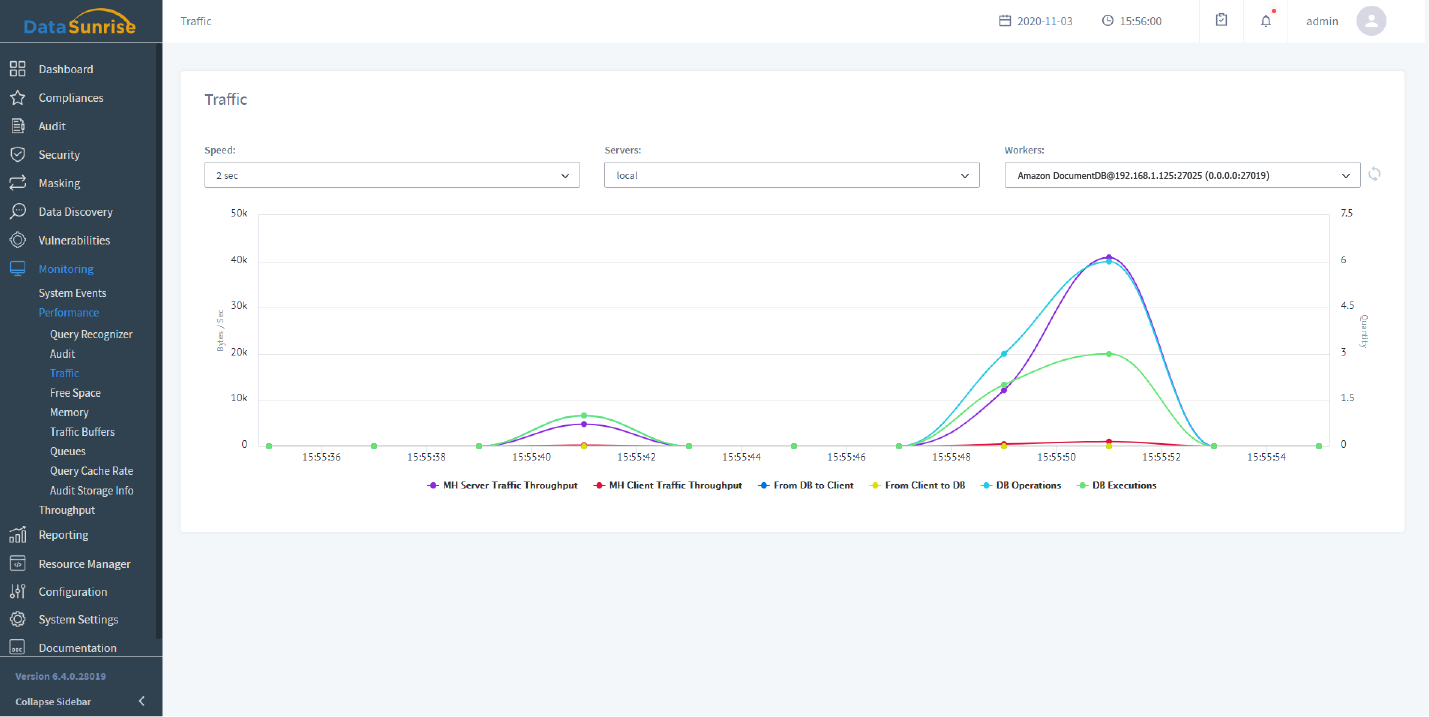The image size is (1429, 717).
Task: Click the Dashboard grid icon in sidebar
Action: [x=17, y=69]
